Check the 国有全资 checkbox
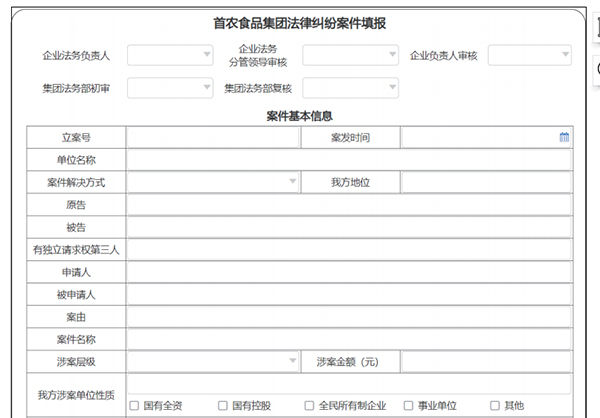 tap(134, 405)
